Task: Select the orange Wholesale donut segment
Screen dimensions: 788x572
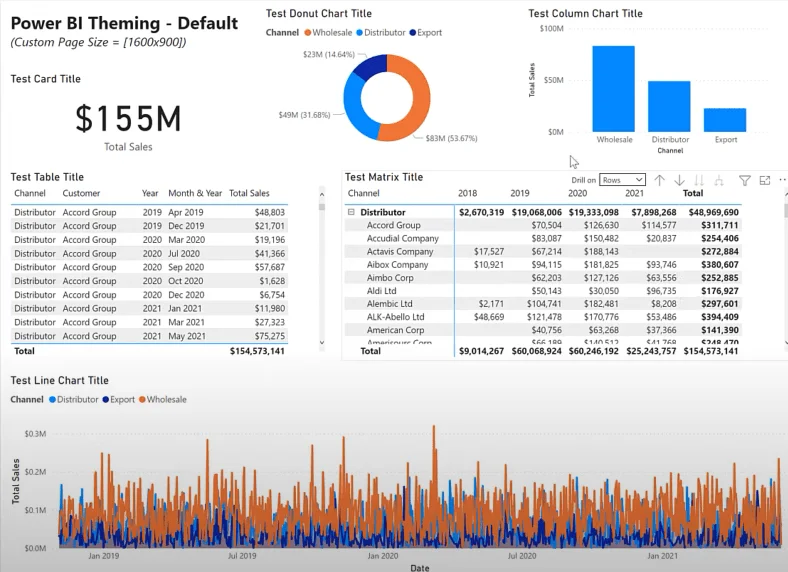Action: 421,101
